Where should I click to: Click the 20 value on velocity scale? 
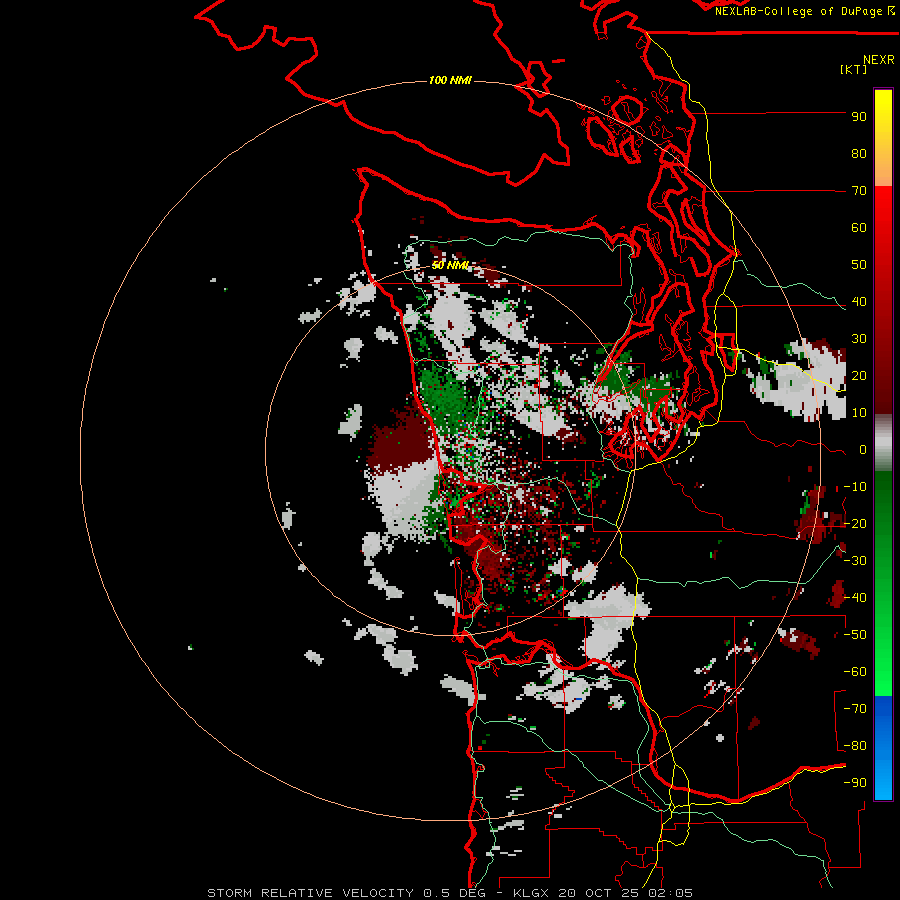click(859, 376)
